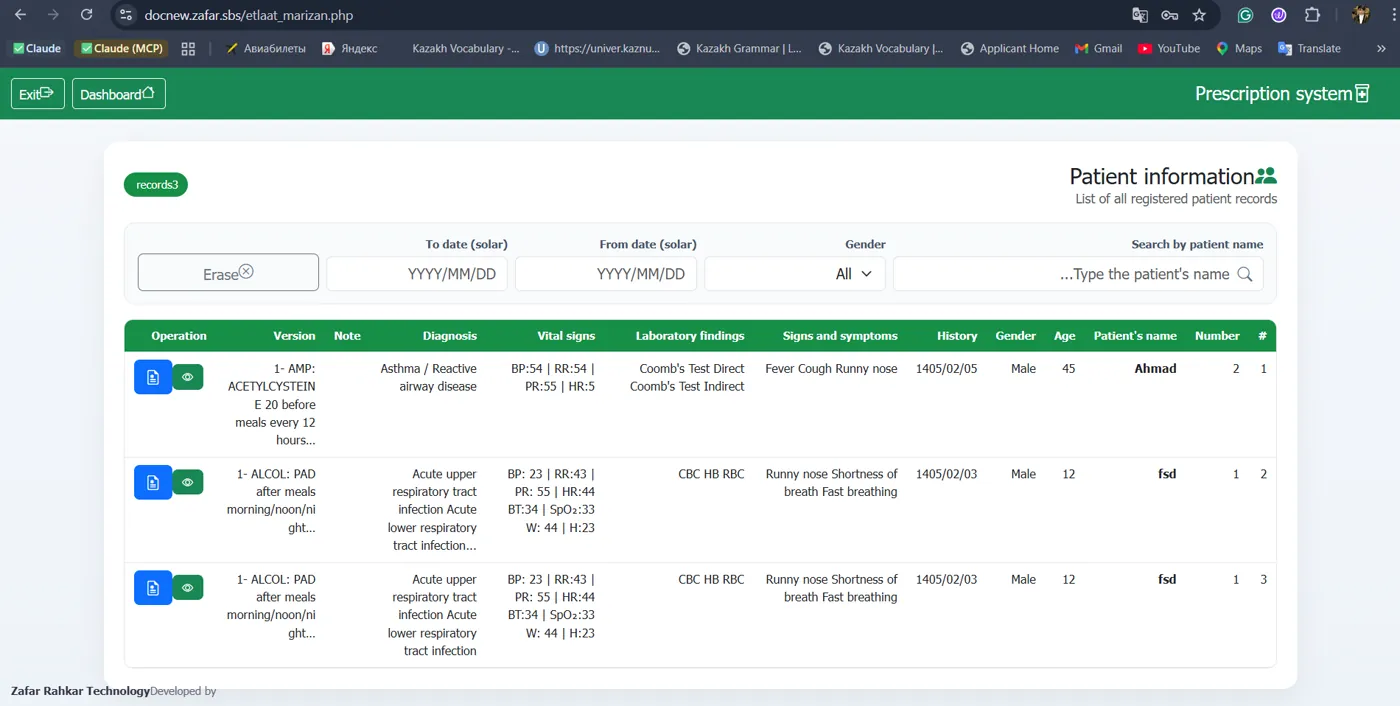Open the browser extensions puzzle icon
This screenshot has width=1400, height=706.
[1313, 15]
